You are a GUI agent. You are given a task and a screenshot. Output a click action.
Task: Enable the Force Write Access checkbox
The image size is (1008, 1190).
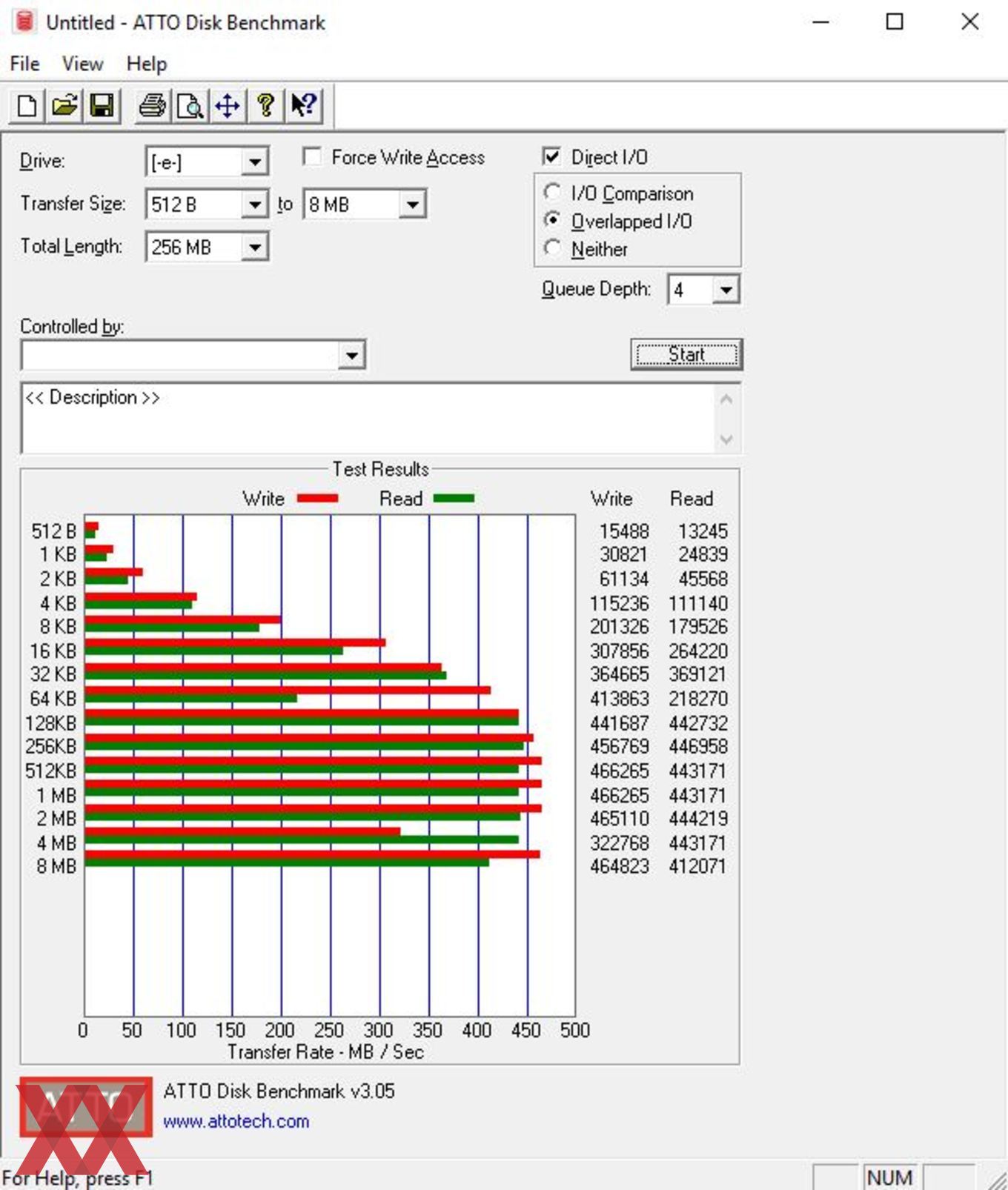(312, 156)
